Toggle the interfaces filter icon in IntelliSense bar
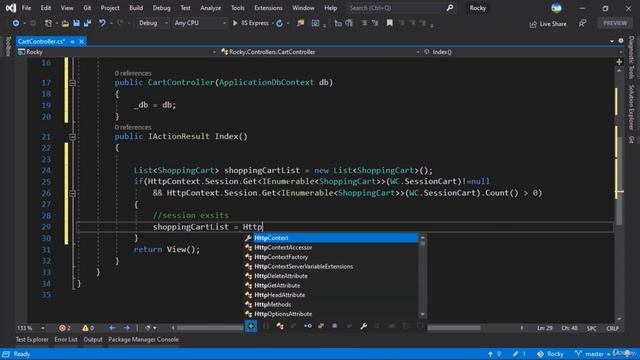This screenshot has height=360, width=640. (308, 326)
